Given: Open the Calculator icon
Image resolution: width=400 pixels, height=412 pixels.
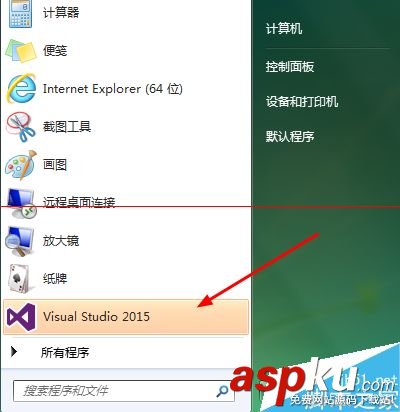Looking at the screenshot, I should click(x=21, y=14).
